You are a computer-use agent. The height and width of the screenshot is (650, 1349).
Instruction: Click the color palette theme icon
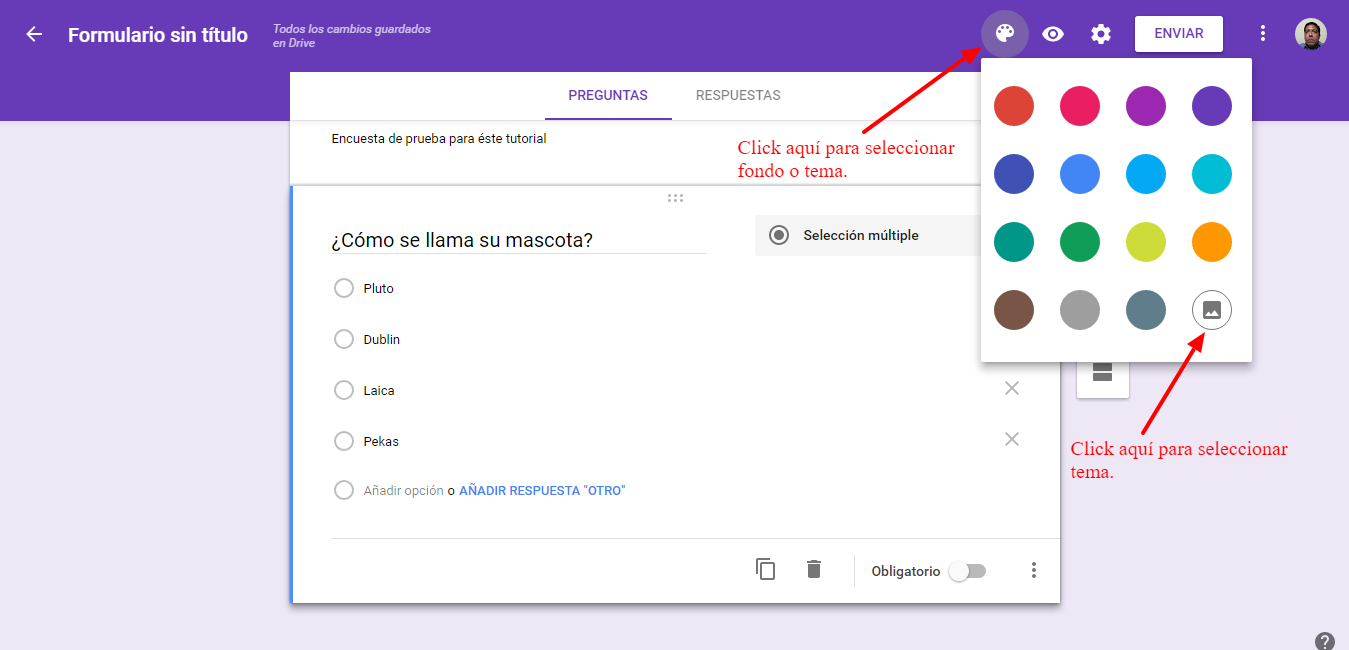[x=1005, y=34]
